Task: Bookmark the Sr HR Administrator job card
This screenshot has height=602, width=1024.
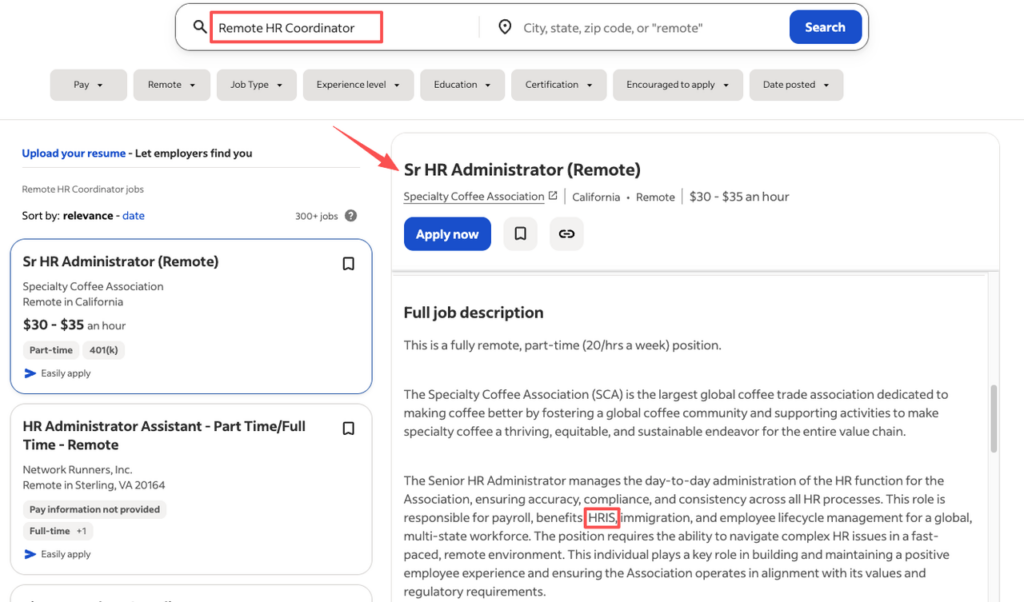Action: [348, 263]
